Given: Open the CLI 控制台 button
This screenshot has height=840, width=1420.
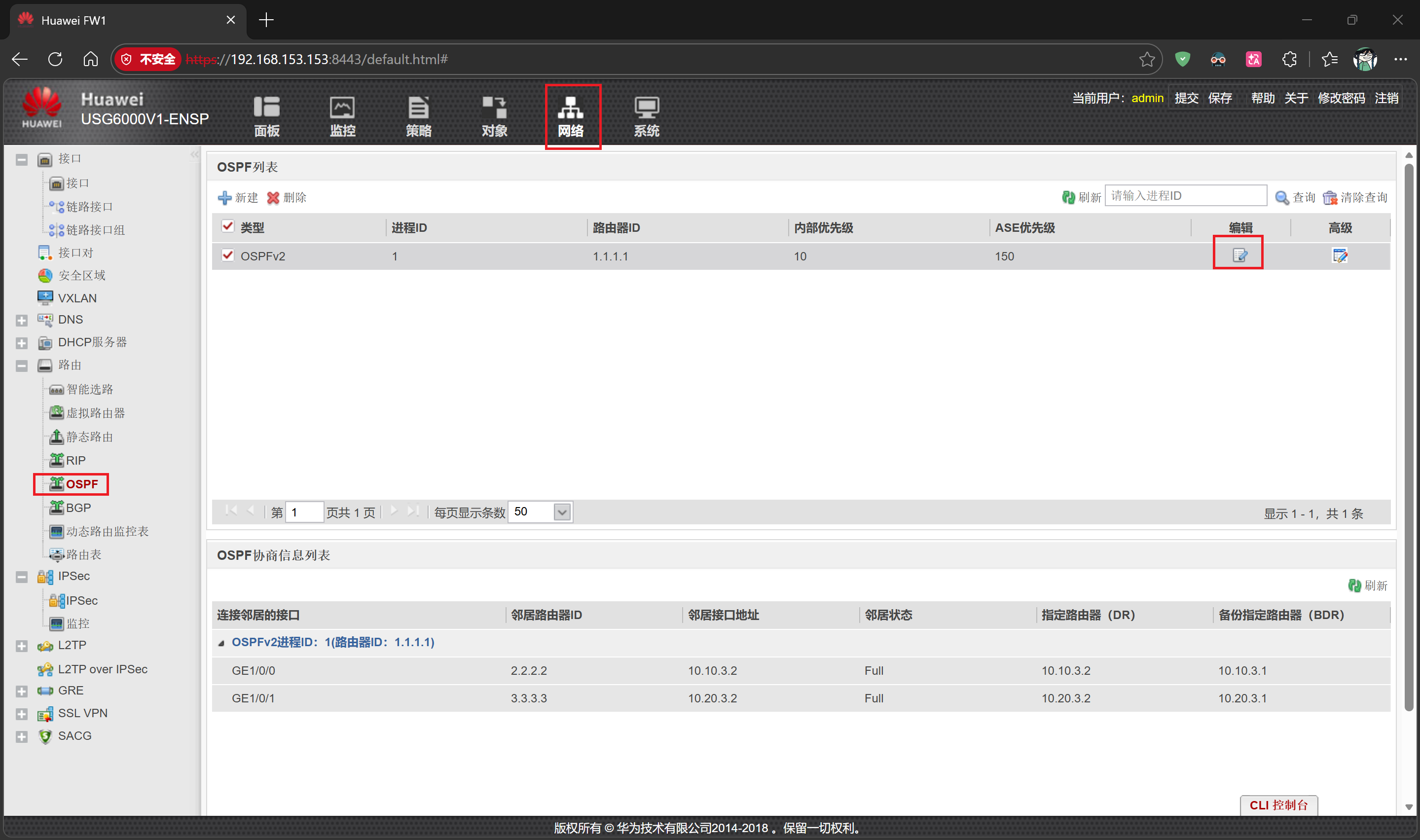Looking at the screenshot, I should click(1278, 804).
